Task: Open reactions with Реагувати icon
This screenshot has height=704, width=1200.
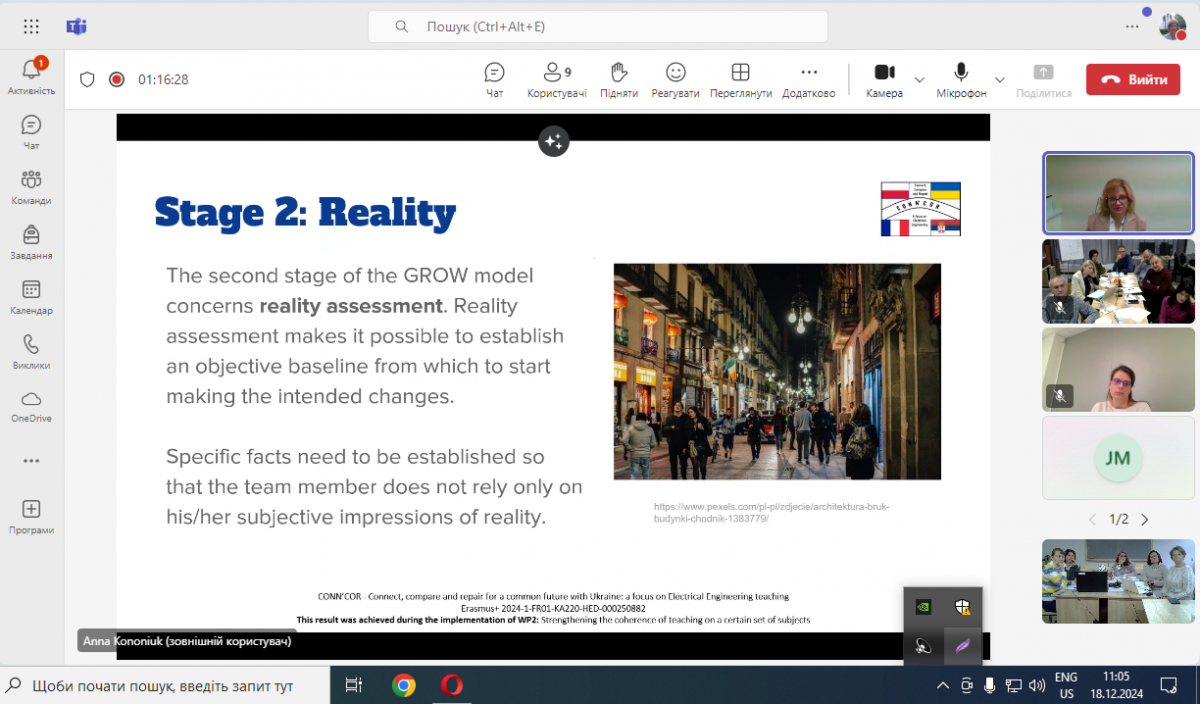Action: point(676,79)
